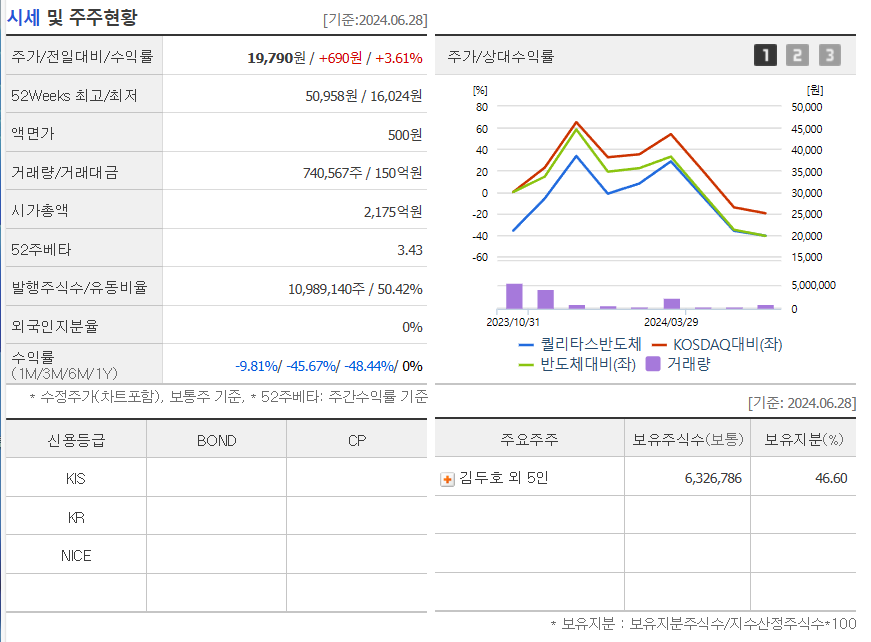Switch chart to view 2

[x=797, y=55]
